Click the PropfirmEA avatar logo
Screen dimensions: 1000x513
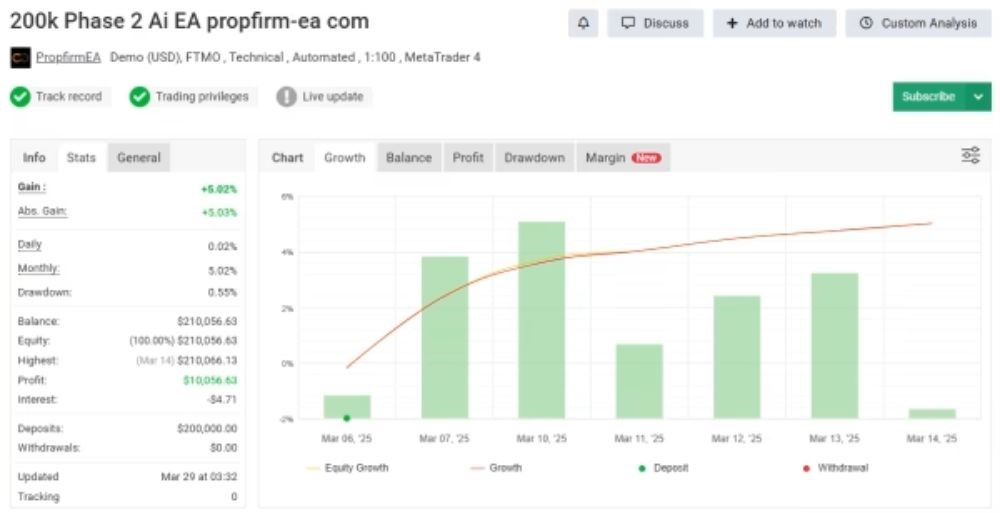pyautogui.click(x=20, y=58)
